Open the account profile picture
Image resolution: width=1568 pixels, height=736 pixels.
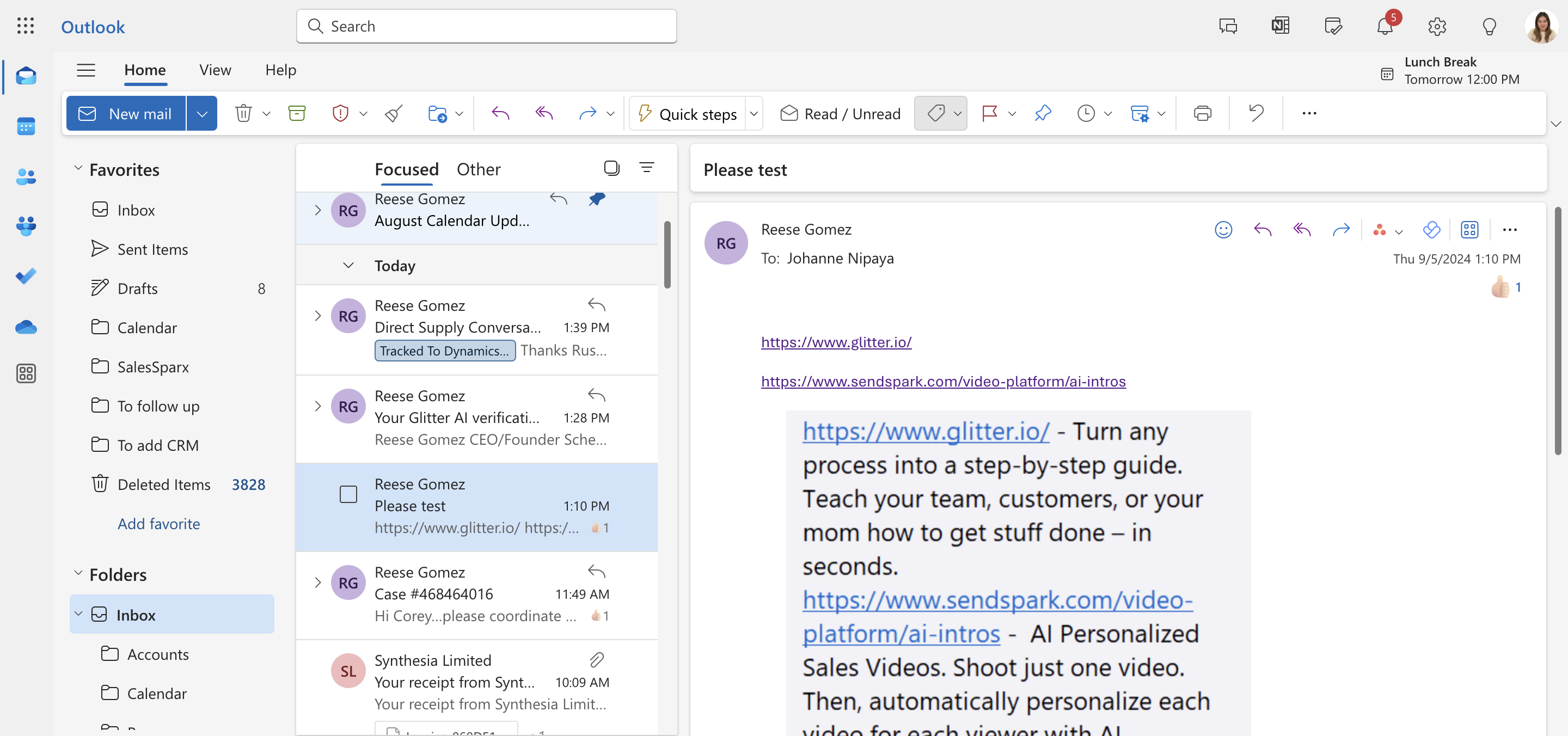point(1542,26)
